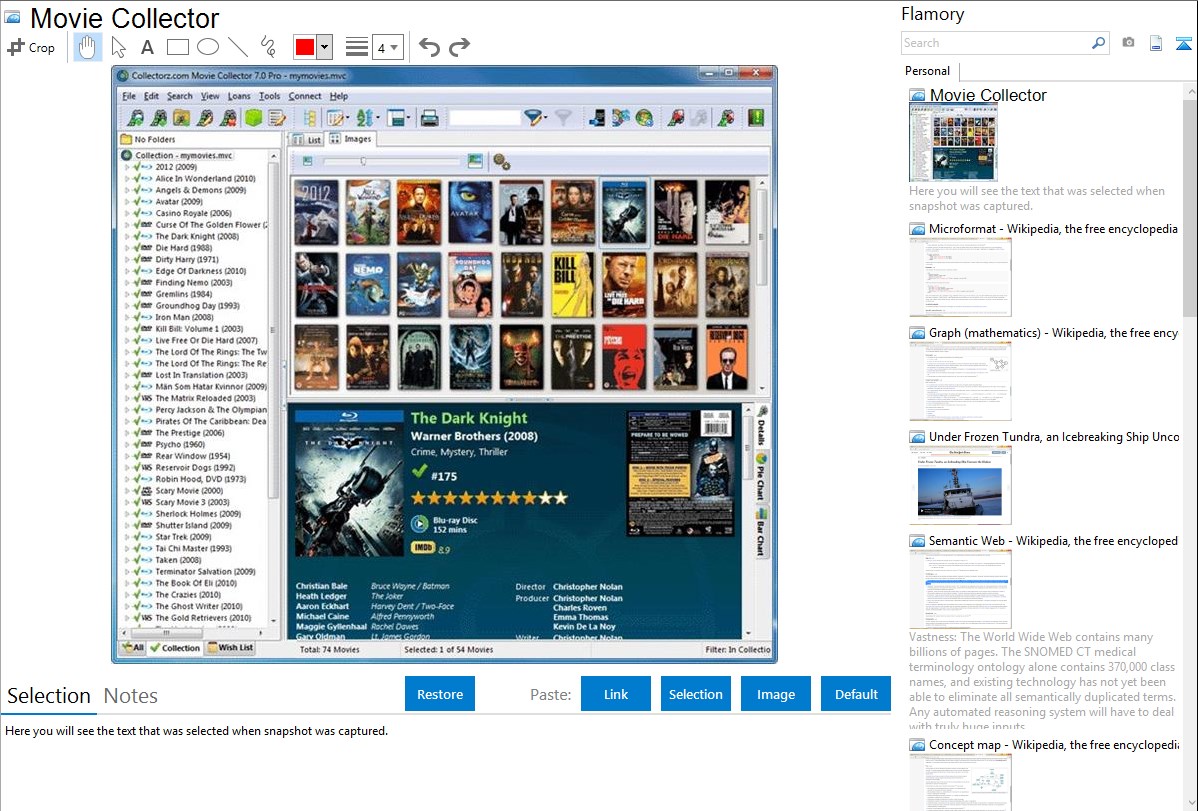Click the line thickness lines icon
The image size is (1198, 811).
357,47
